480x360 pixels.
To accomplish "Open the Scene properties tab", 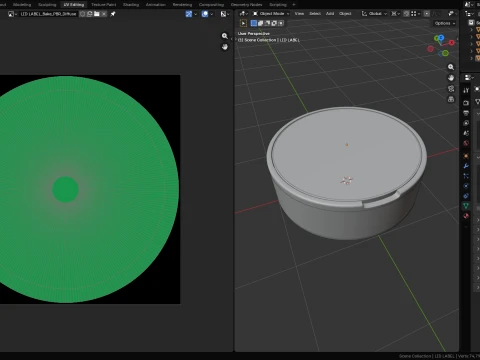I will tap(466, 133).
